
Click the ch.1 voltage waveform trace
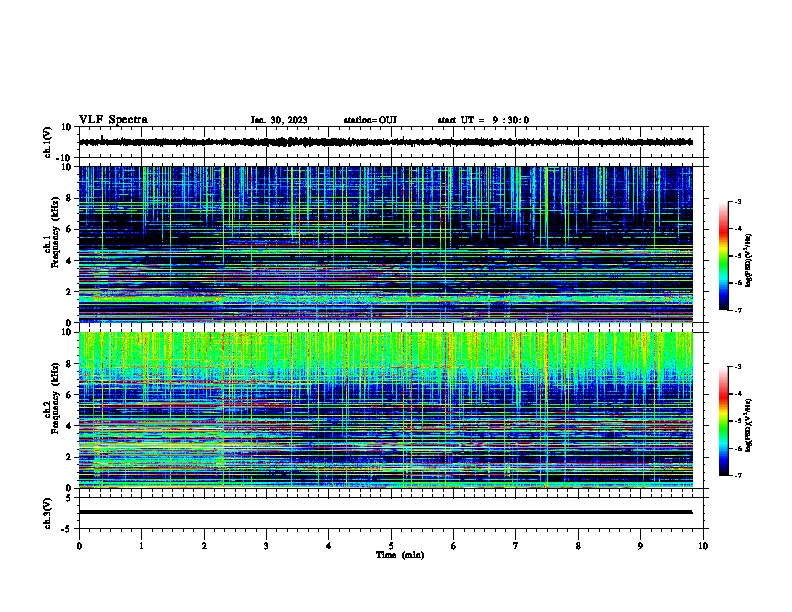386,142
